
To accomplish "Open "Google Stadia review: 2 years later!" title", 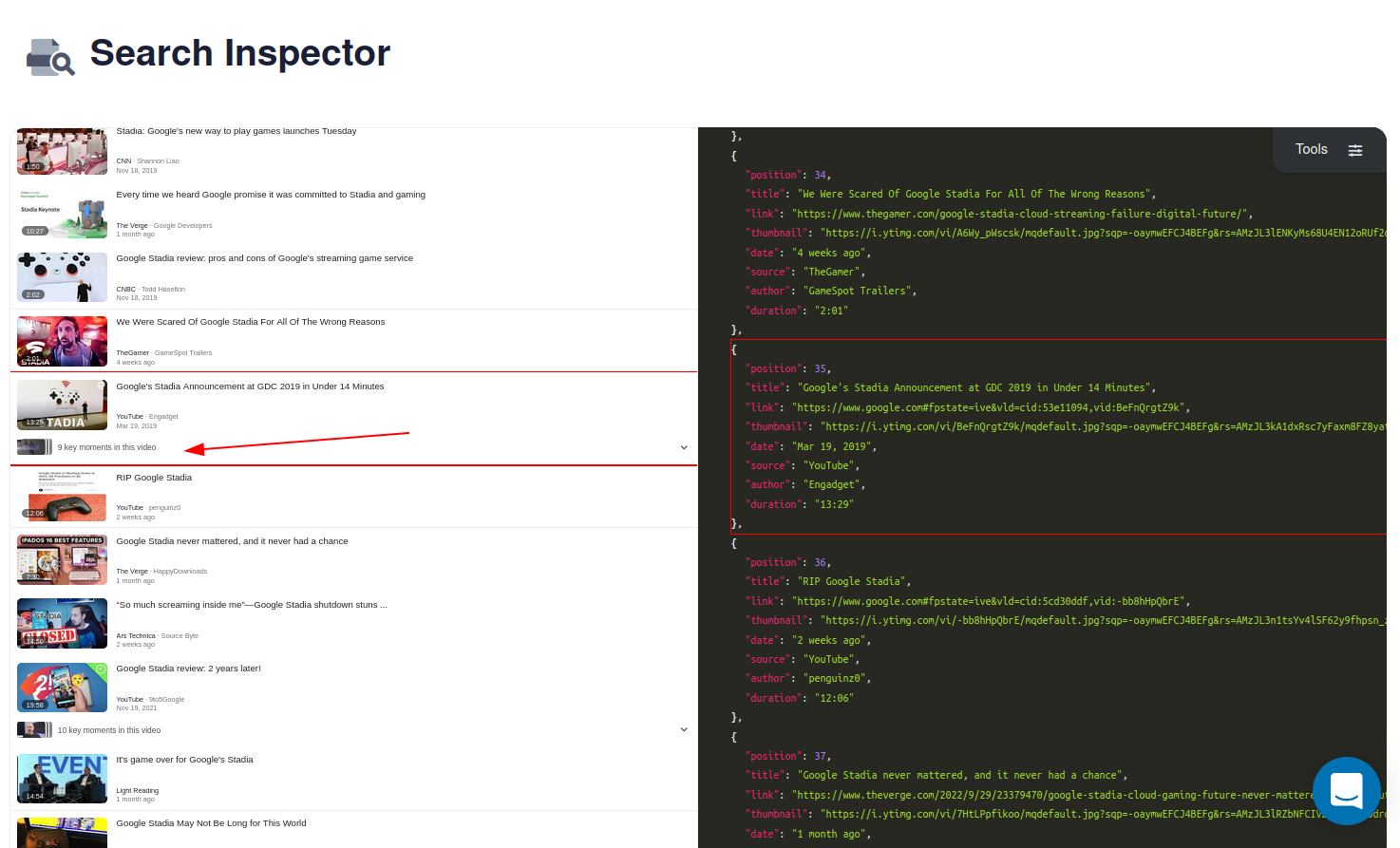I will 188,668.
